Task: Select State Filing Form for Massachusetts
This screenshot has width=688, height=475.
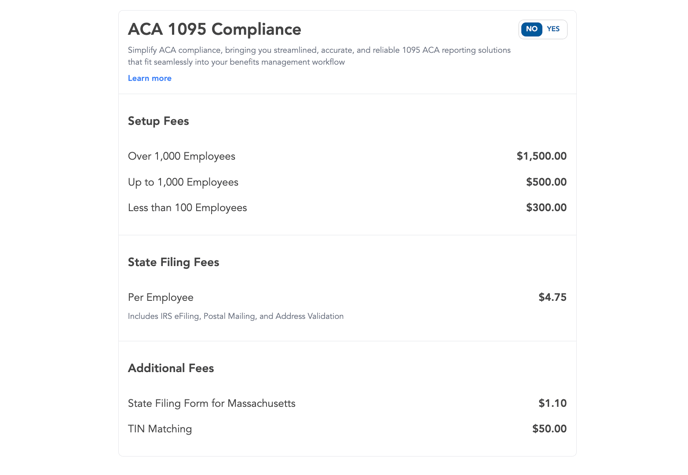Action: click(211, 403)
